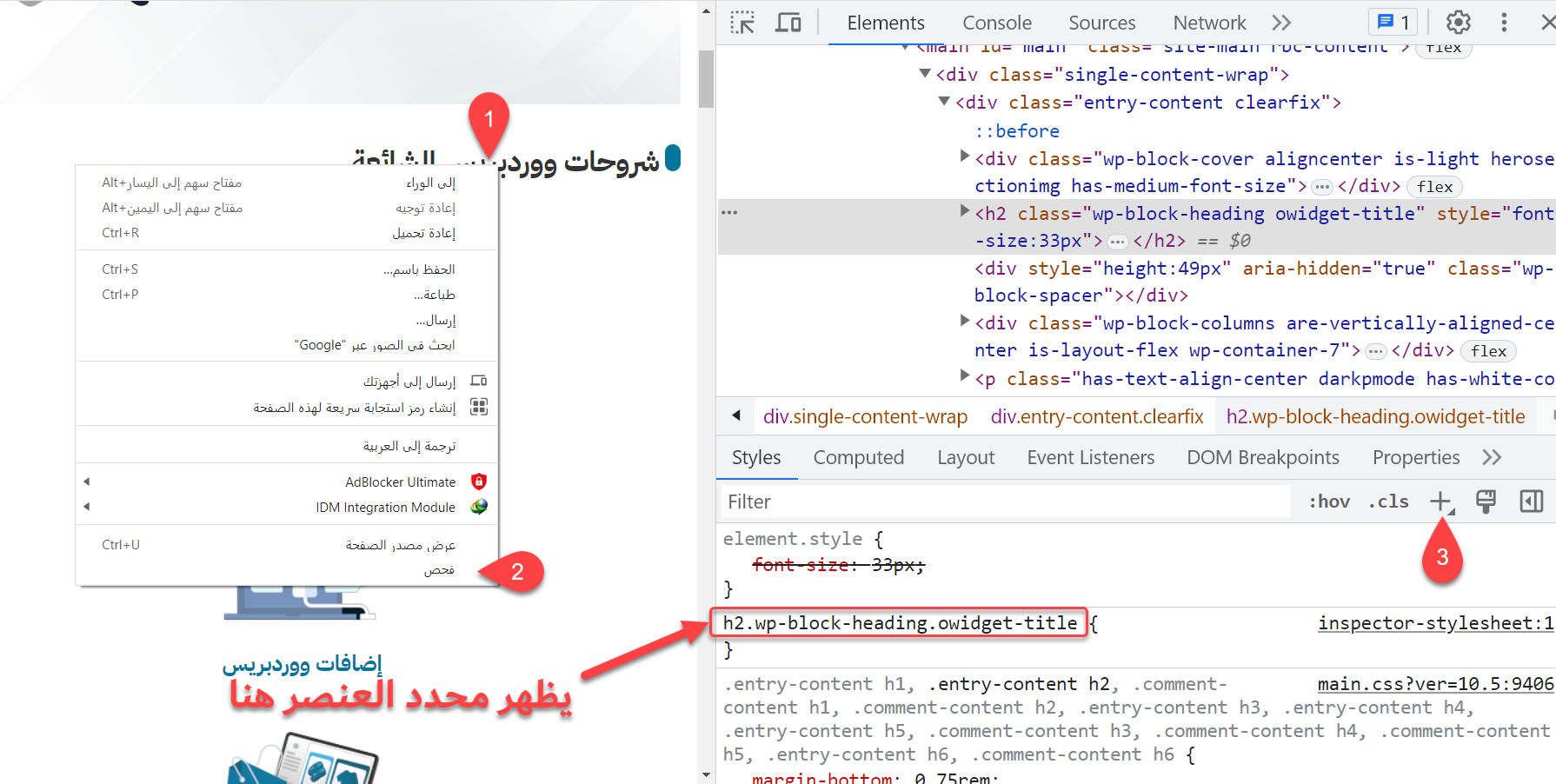Choose 'إعادة توجيه' from context menu
Image resolution: width=1556 pixels, height=784 pixels.
287,208
